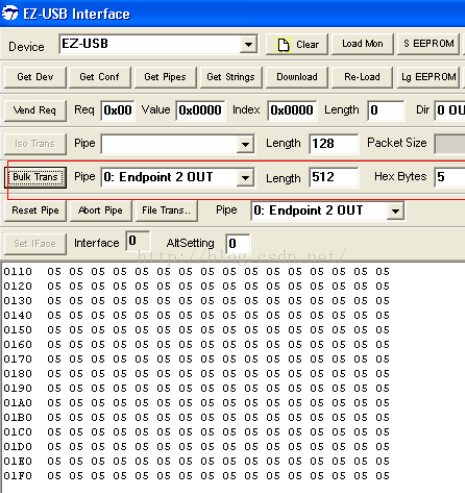Expand the Pipe dropdown beside File Trans
Viewport: 465px width, 493px height.
pyautogui.click(x=395, y=211)
